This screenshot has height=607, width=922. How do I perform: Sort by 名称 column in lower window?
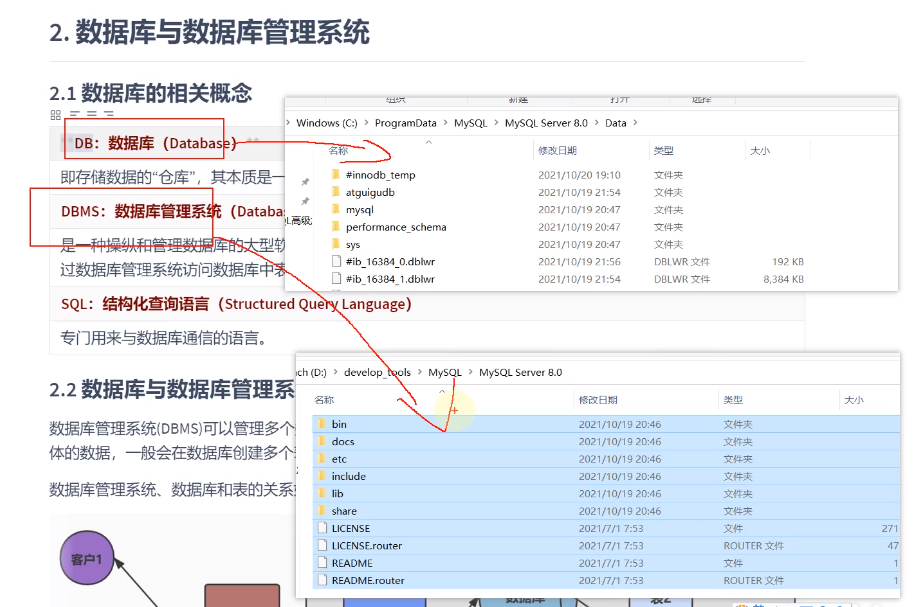(x=324, y=400)
